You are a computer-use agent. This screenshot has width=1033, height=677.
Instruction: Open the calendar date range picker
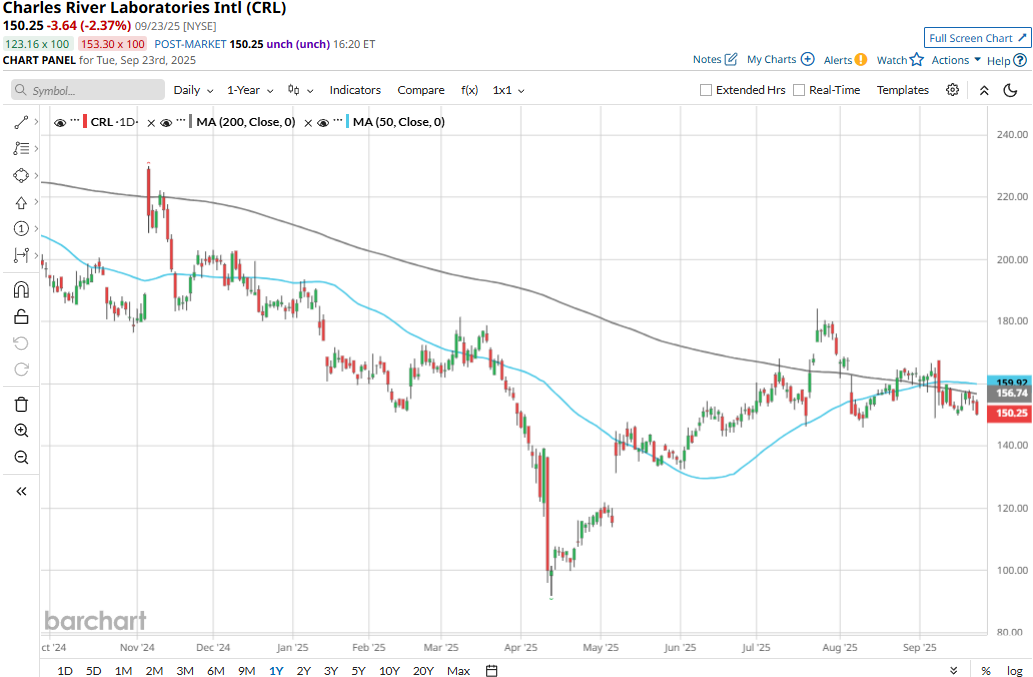tap(491, 670)
